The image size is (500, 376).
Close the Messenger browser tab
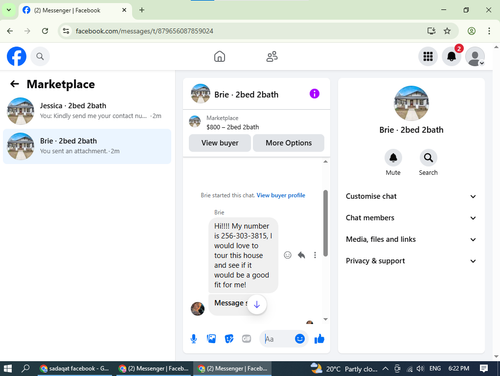(124, 10)
